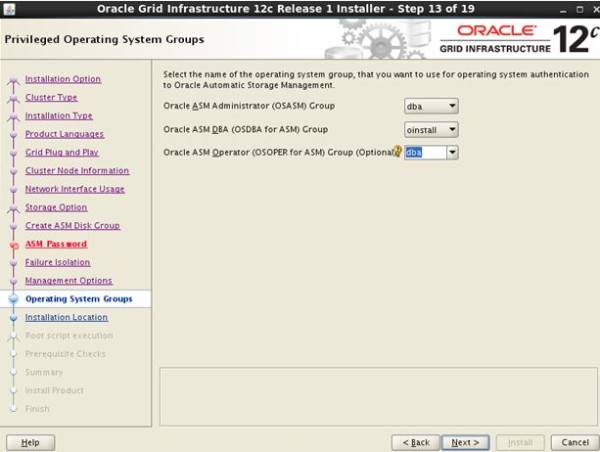Go to Installation Location step

[x=67, y=317]
